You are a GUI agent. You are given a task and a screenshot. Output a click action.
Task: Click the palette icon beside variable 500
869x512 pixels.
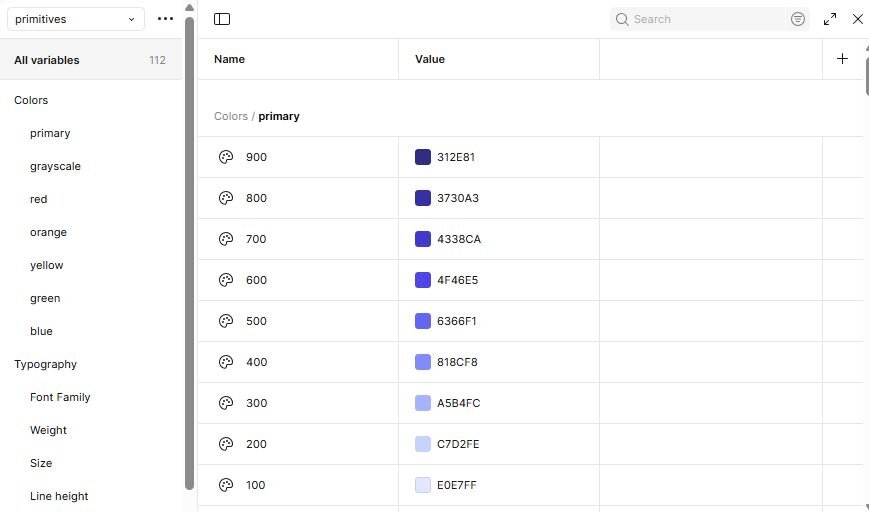226,321
